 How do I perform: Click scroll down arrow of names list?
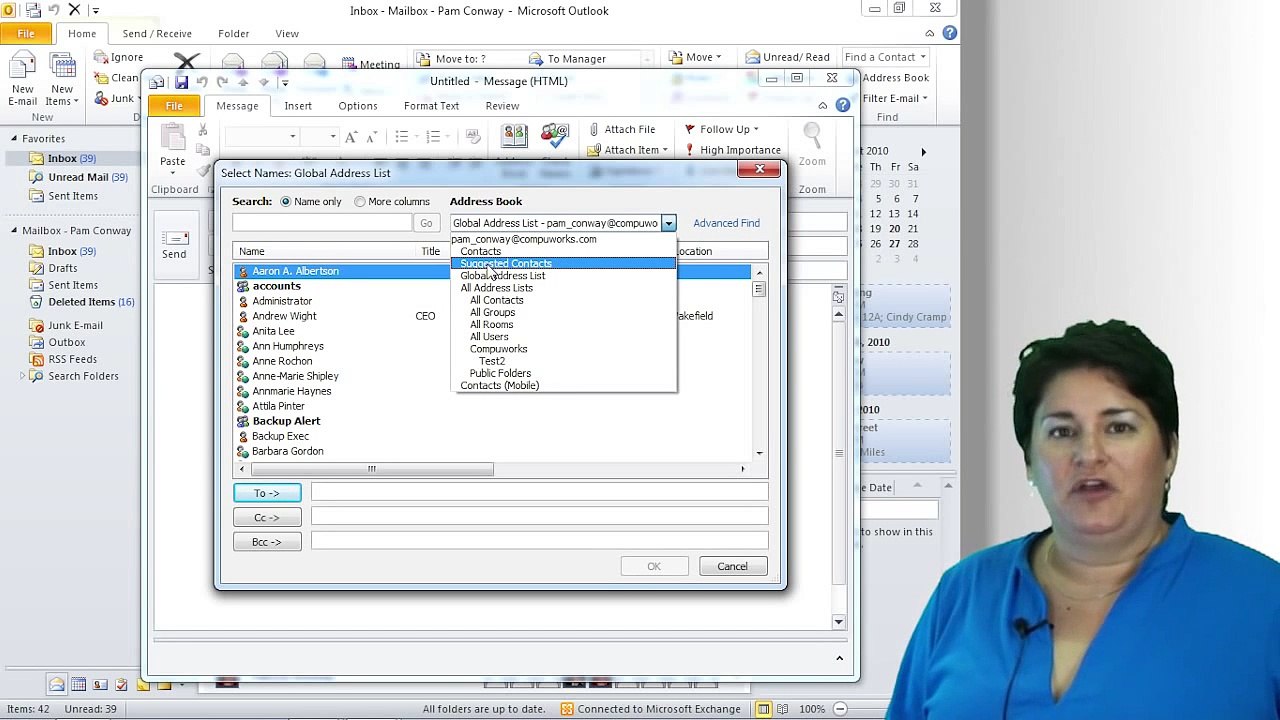click(760, 454)
